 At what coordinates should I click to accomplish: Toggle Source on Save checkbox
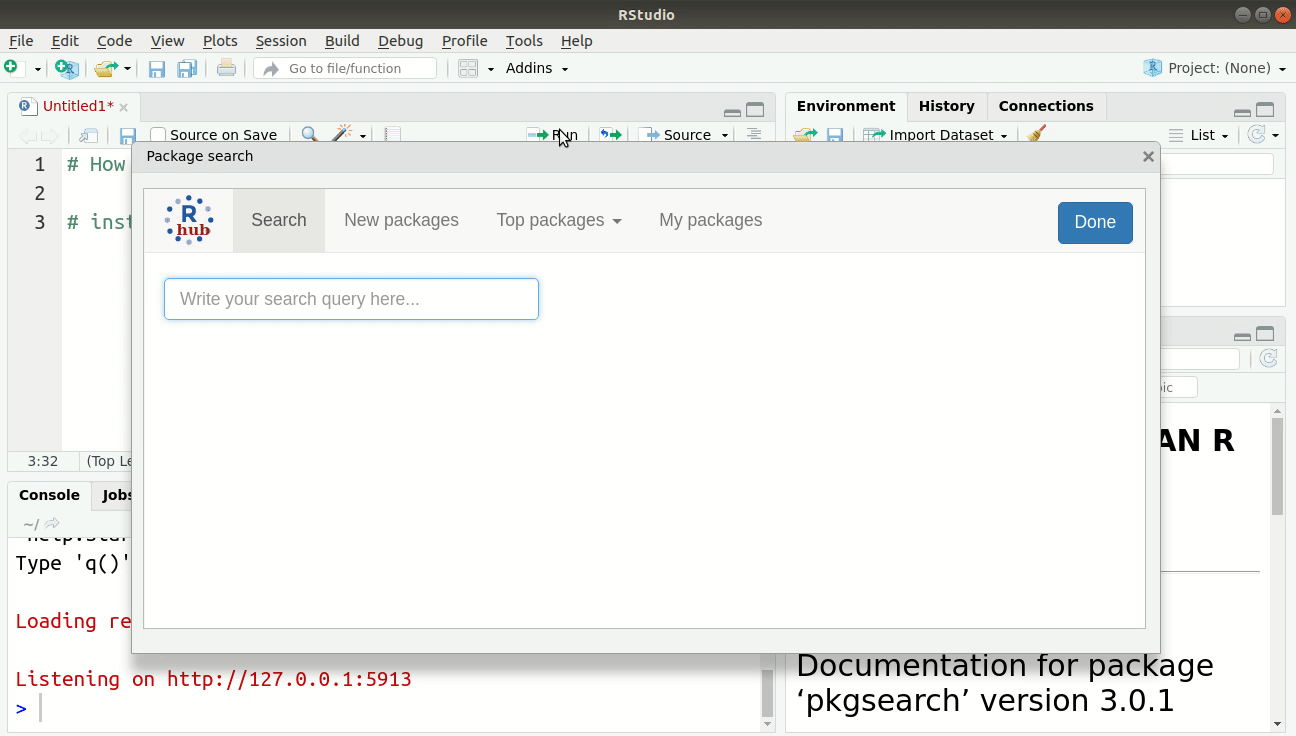click(158, 135)
